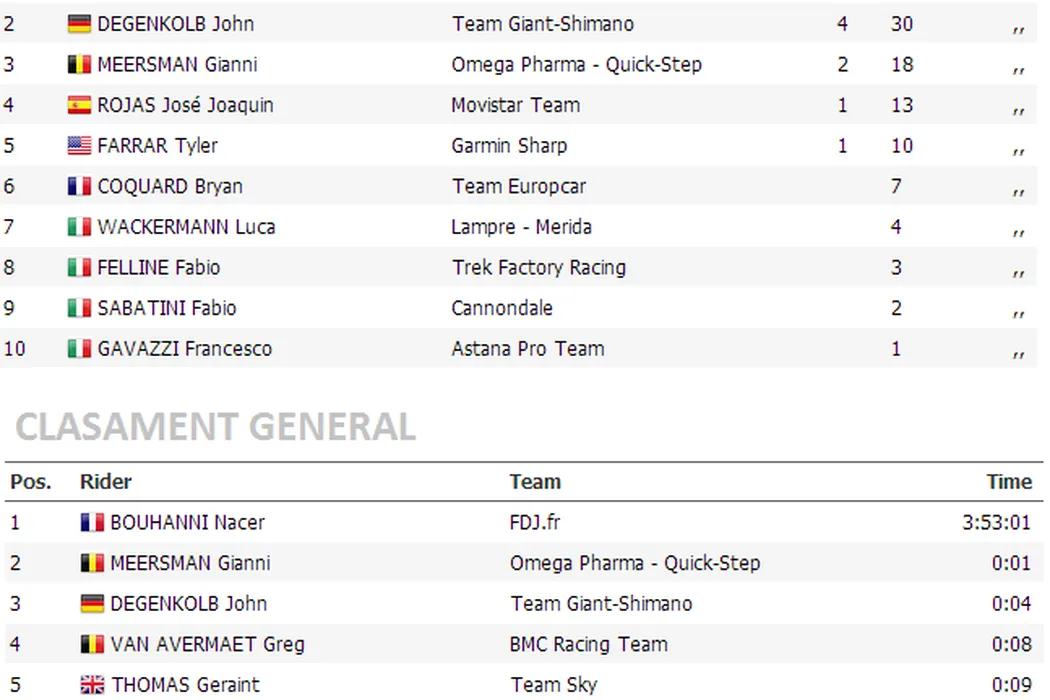Click the Italian flag next to WACKERMANN Luca
The image size is (1050, 700).
(79, 227)
